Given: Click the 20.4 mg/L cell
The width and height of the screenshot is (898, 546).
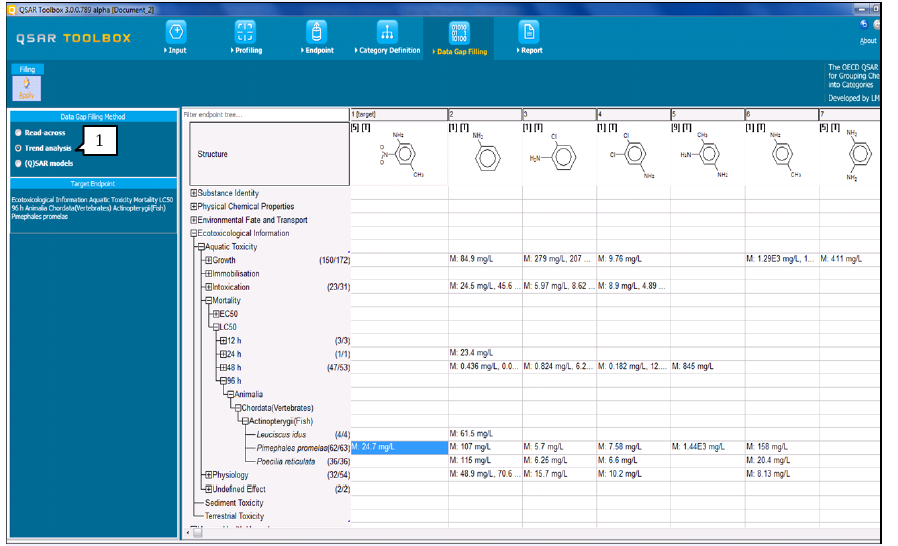Looking at the screenshot, I should 782,461.
